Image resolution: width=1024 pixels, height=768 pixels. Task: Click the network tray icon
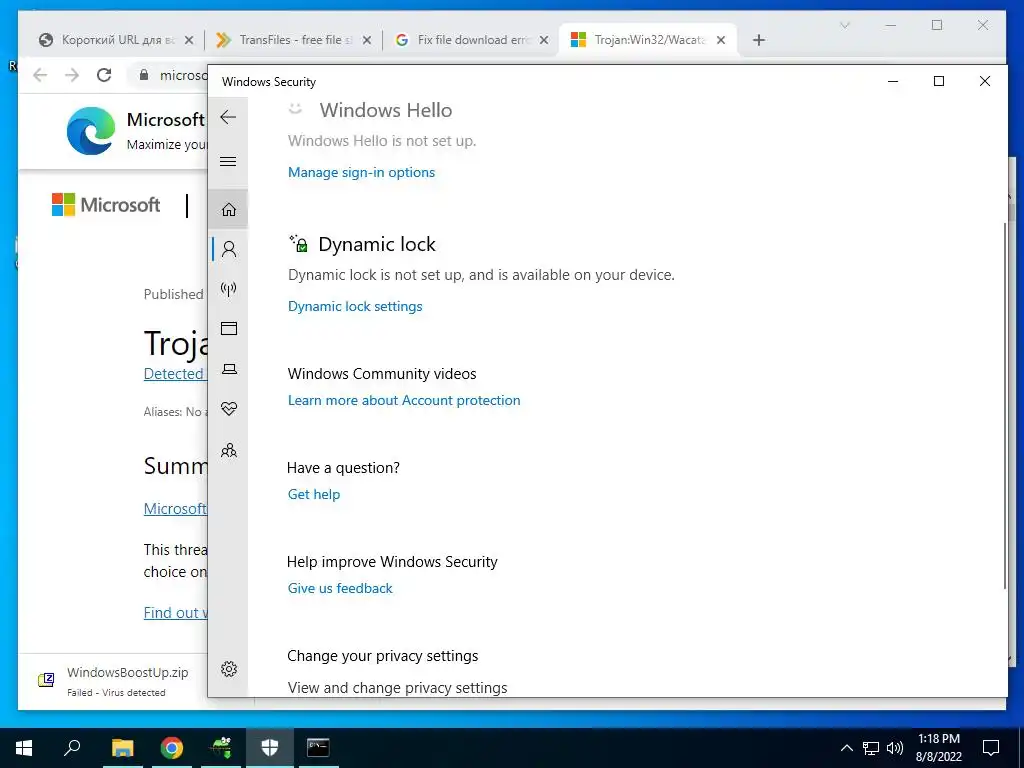pos(871,748)
